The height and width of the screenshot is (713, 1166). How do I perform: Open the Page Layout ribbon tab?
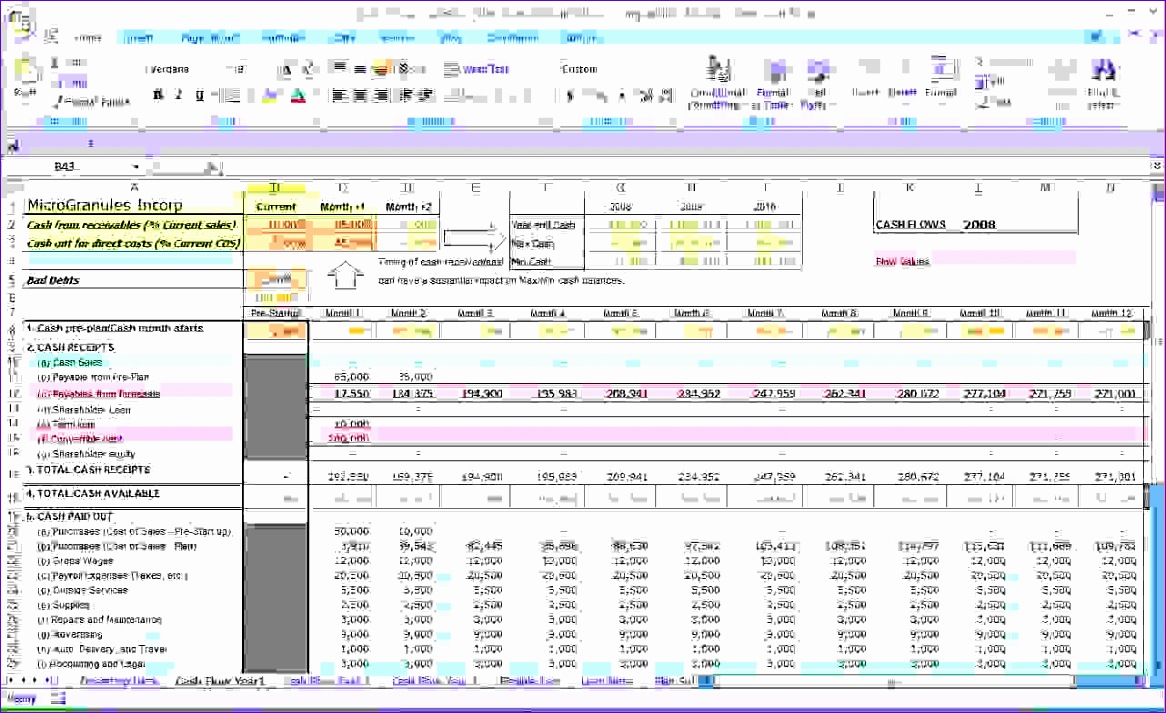click(x=207, y=37)
